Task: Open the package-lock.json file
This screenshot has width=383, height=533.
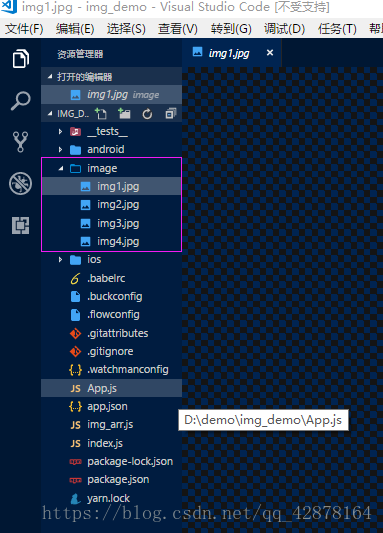Action: (111, 462)
